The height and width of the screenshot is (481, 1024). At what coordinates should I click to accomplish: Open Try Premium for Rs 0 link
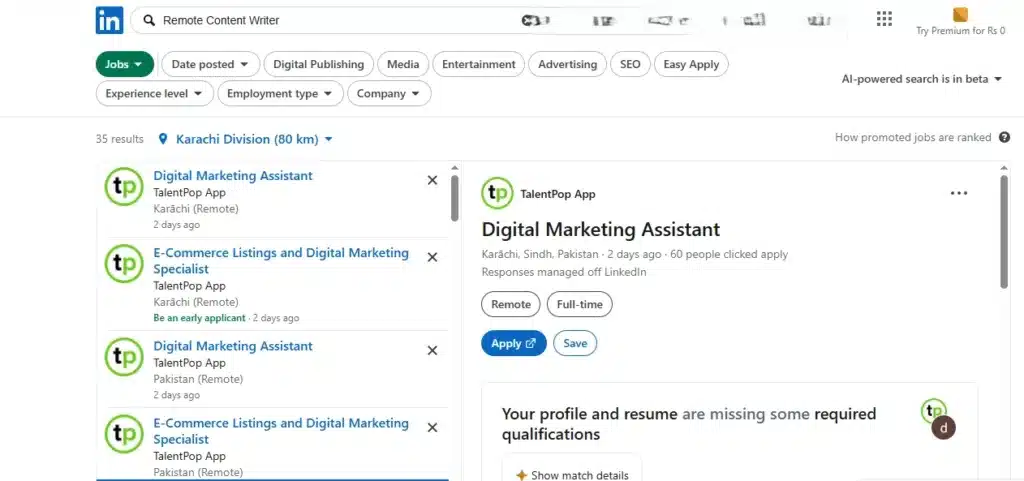960,31
